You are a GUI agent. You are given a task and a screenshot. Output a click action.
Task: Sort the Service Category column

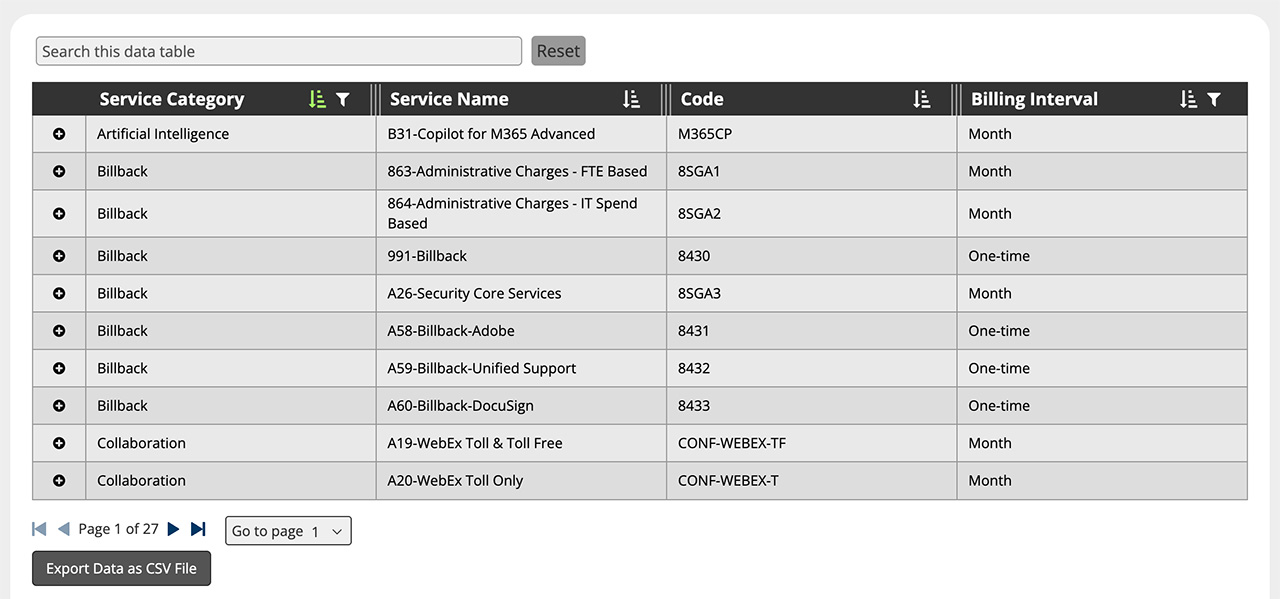point(318,99)
